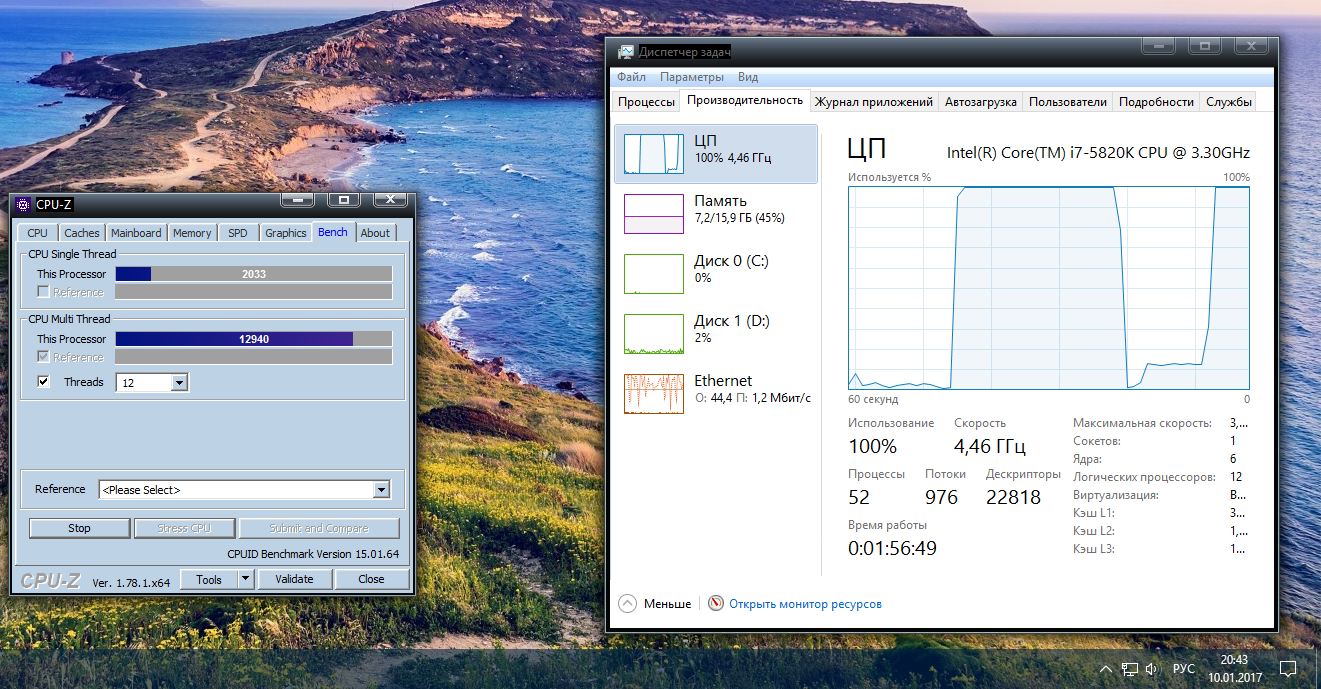1321x689 pixels.
Task: Toggle the Single Thread Reference checkbox
Action: (x=43, y=292)
